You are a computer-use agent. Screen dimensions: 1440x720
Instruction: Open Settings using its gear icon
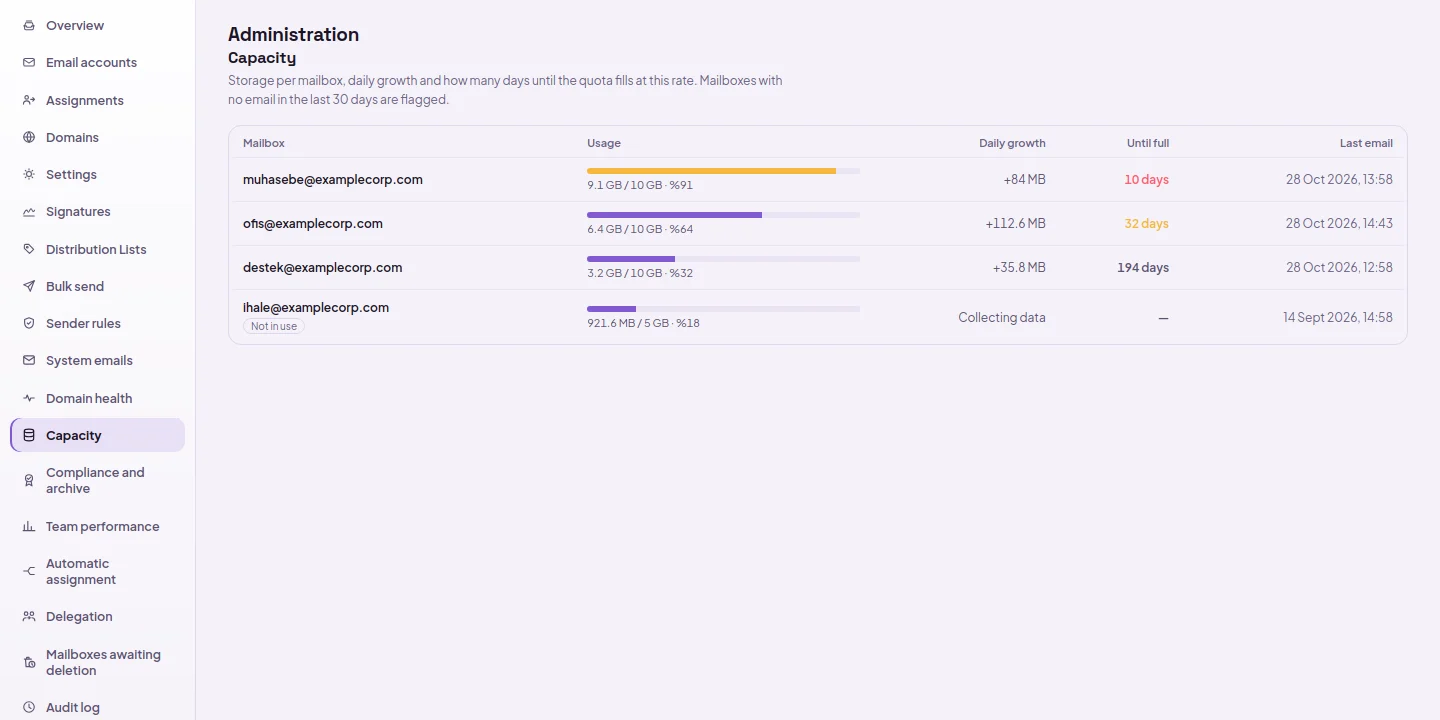click(29, 174)
